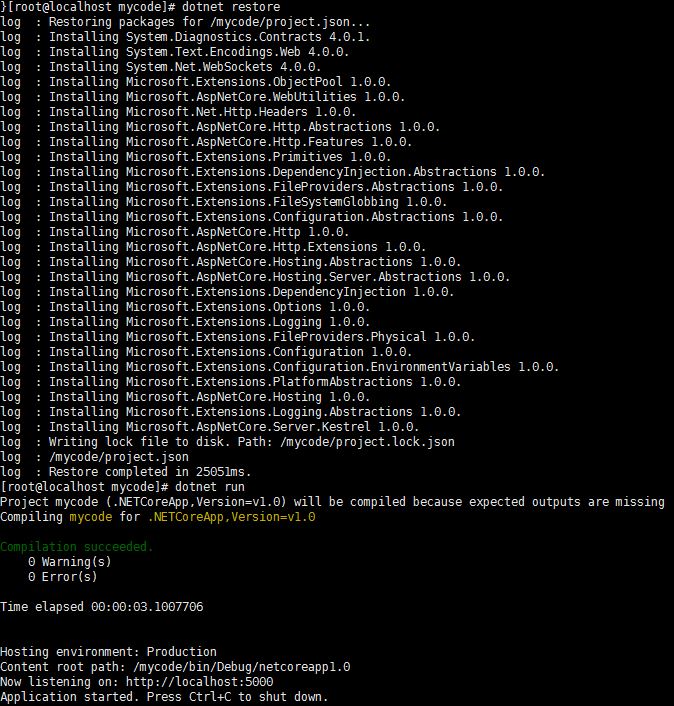Click 'Microsoft.Extensions.DependencyInjection 1.0.0.' text
The image size is (674, 706).
click(x=290, y=292)
